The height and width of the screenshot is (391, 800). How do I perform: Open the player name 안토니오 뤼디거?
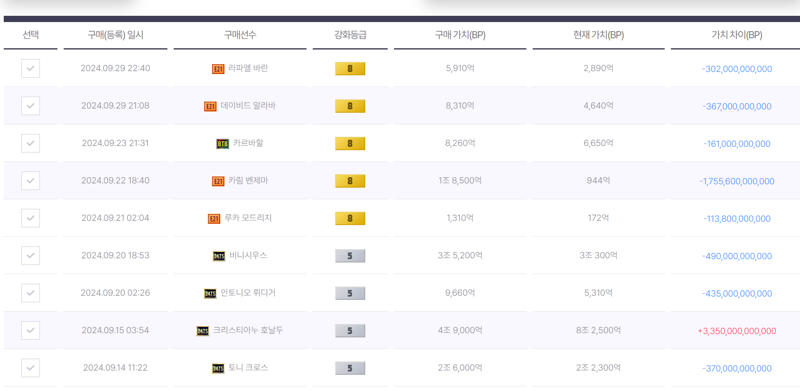(x=248, y=293)
